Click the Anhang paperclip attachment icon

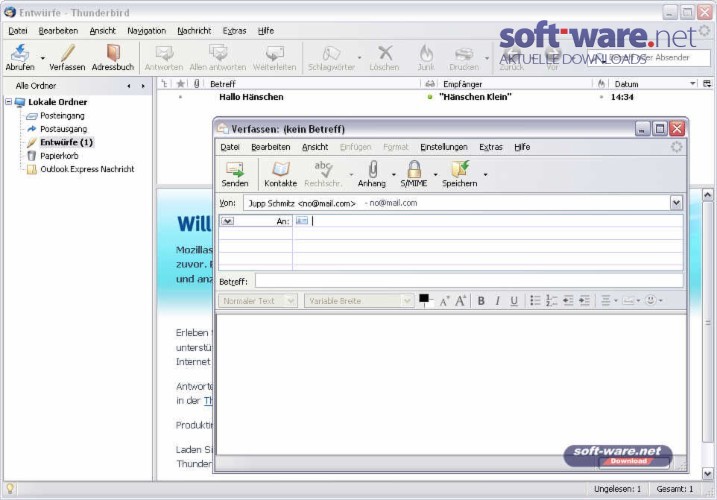coord(373,169)
